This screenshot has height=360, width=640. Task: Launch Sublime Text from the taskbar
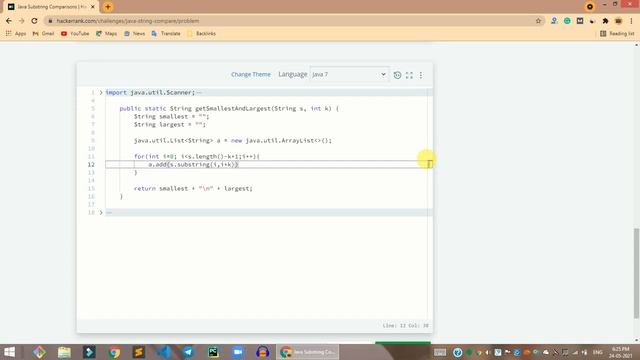tap(139, 352)
